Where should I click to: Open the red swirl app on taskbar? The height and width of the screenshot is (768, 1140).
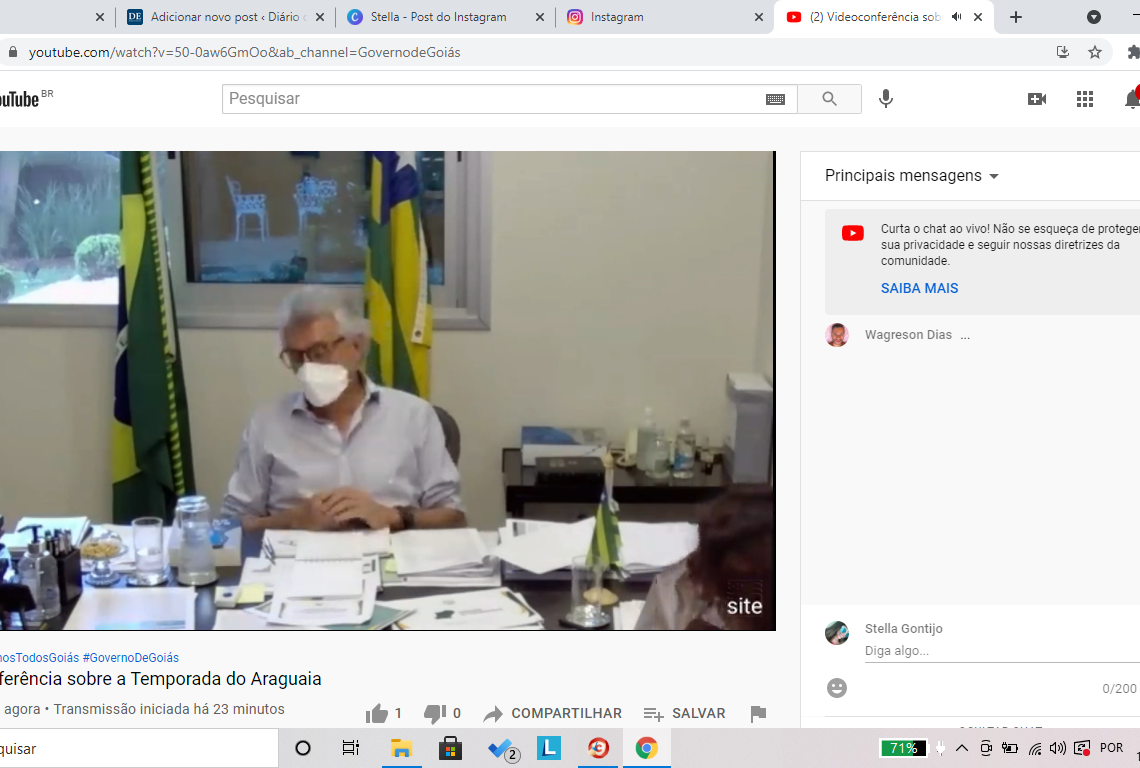click(598, 748)
